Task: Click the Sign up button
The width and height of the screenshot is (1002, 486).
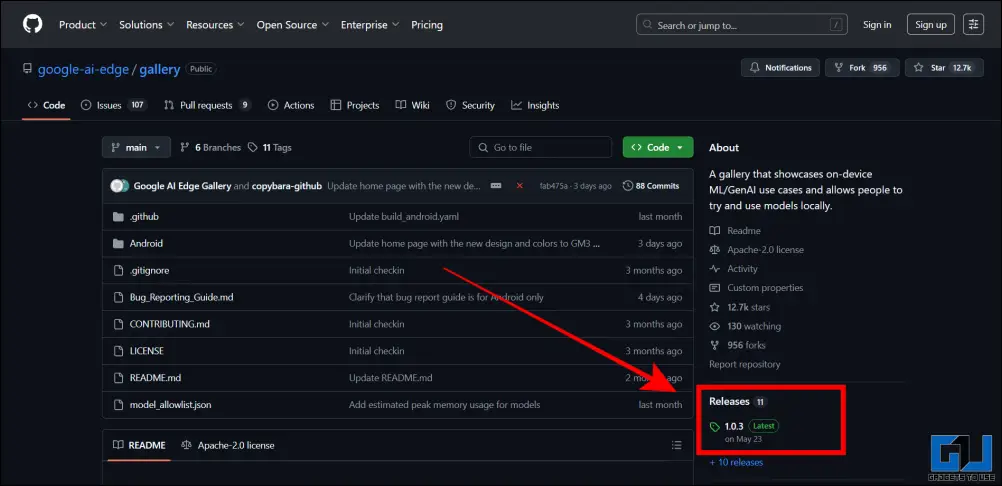Action: [930, 24]
